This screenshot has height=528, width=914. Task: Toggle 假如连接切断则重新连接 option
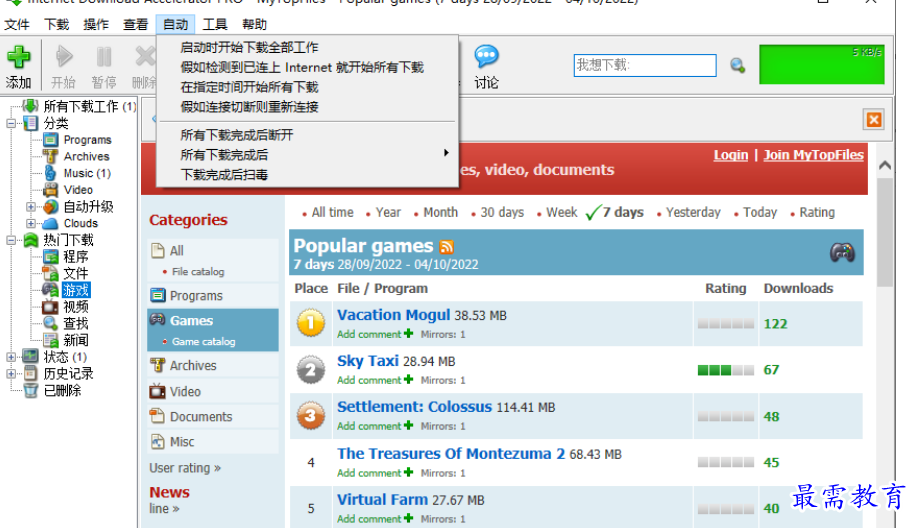click(249, 107)
